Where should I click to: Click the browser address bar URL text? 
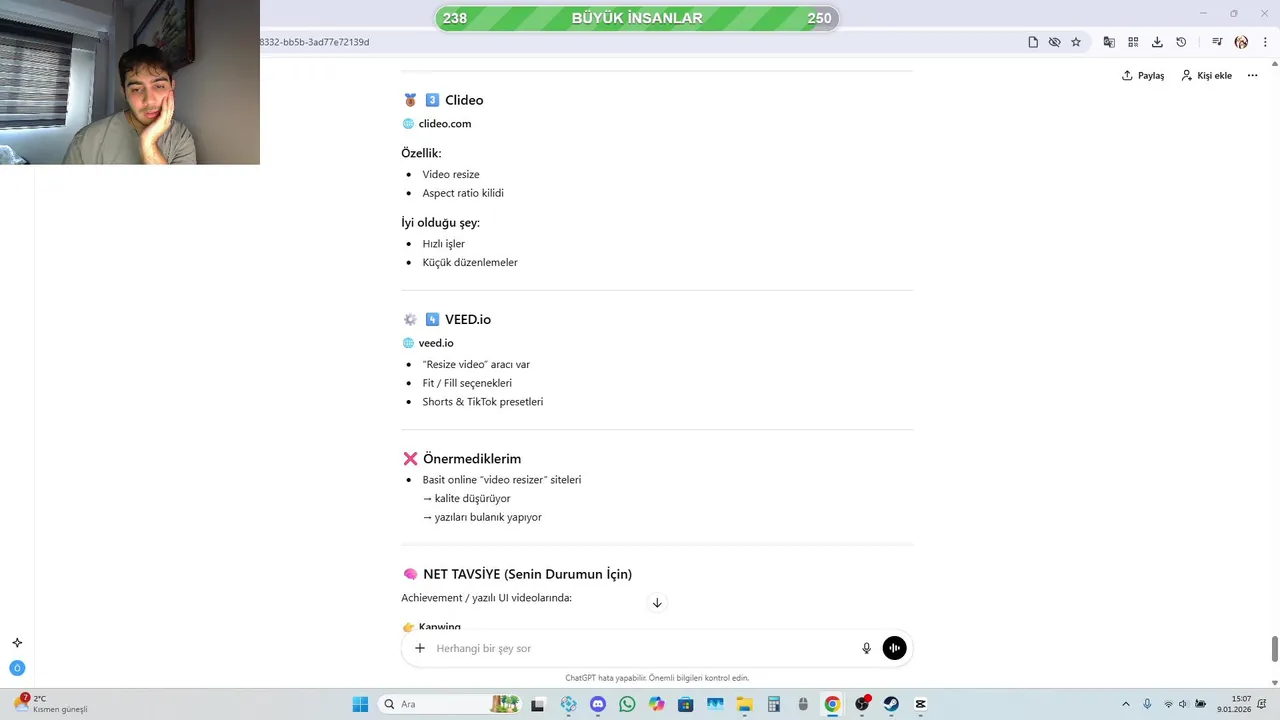pyautogui.click(x=314, y=42)
